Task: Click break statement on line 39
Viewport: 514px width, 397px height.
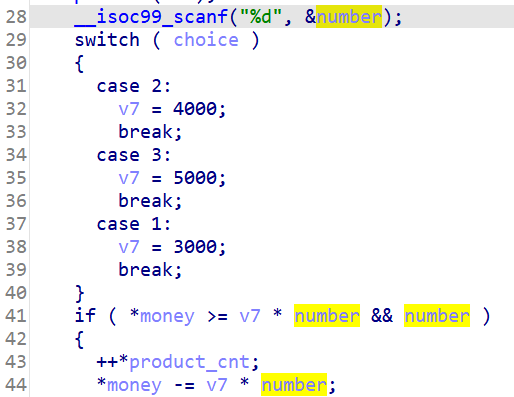Action: [x=150, y=270]
